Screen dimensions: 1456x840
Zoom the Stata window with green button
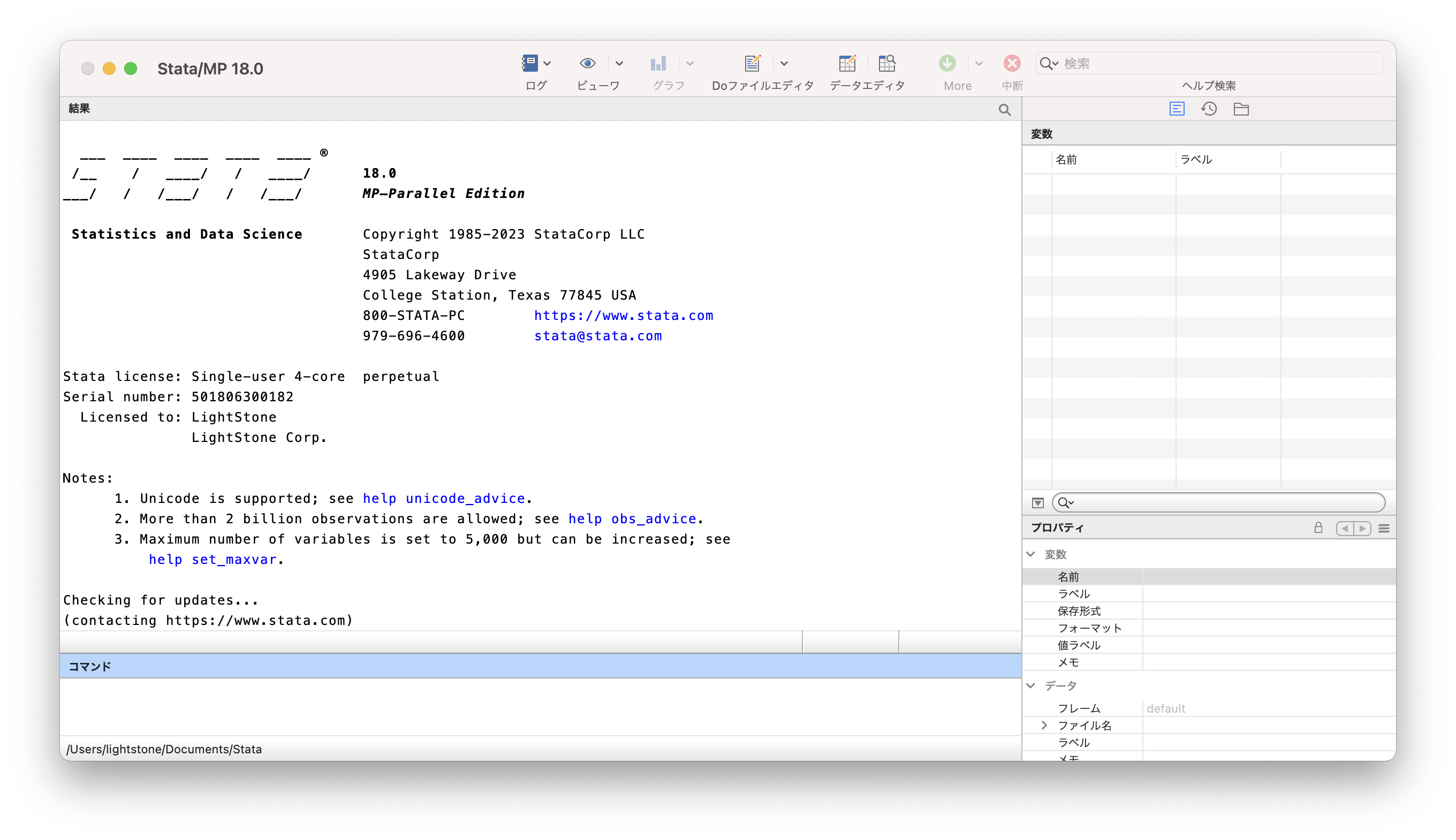131,68
